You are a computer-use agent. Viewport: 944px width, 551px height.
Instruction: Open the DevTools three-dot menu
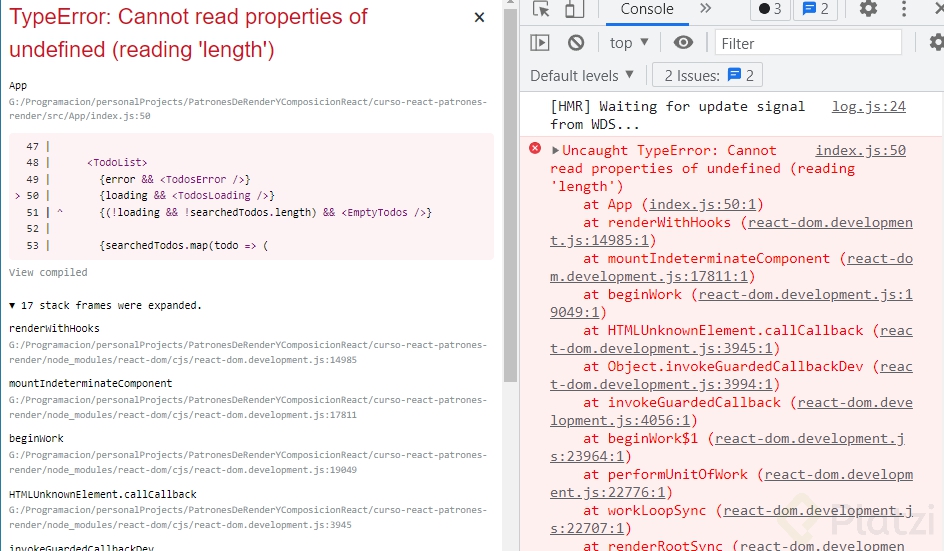(904, 9)
